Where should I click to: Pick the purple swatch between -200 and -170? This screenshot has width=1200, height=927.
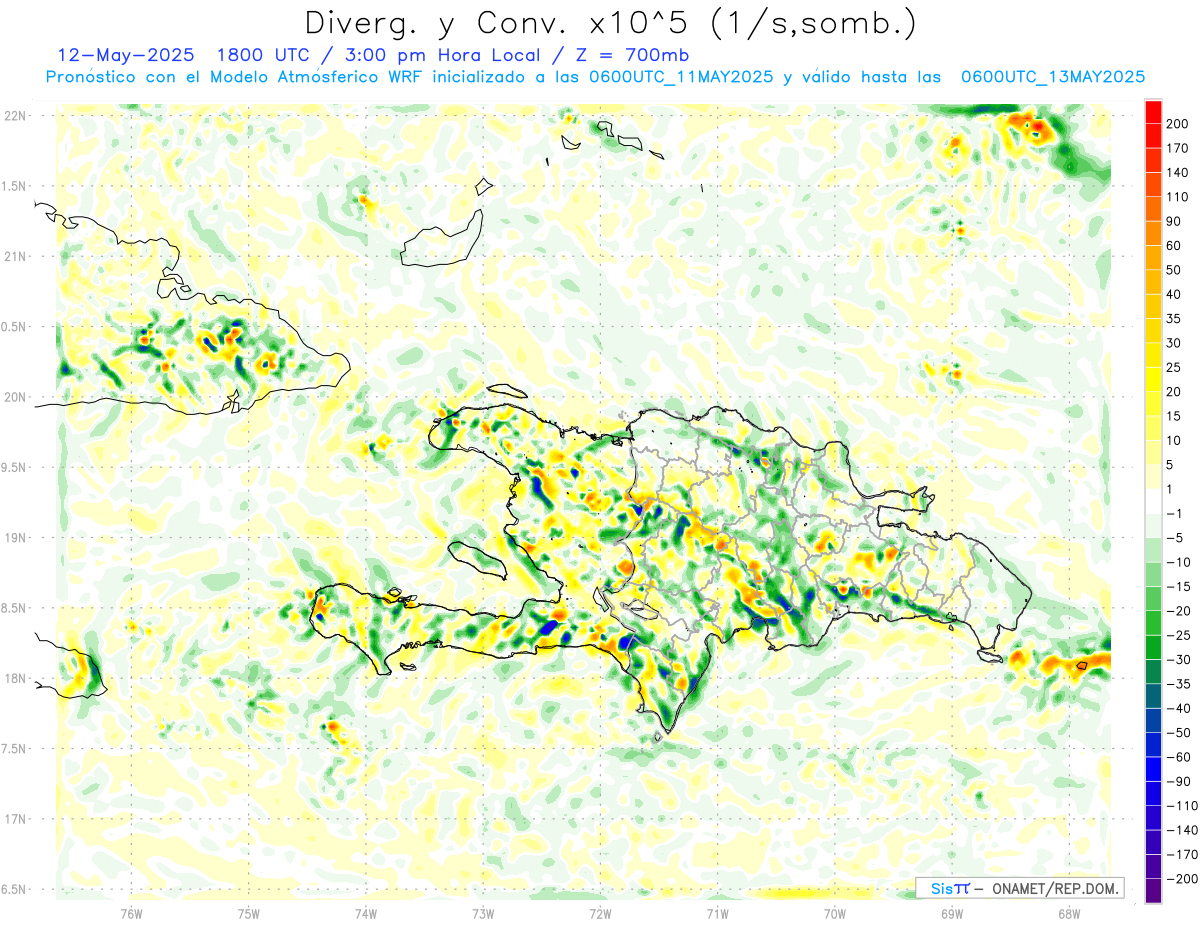[1154, 867]
